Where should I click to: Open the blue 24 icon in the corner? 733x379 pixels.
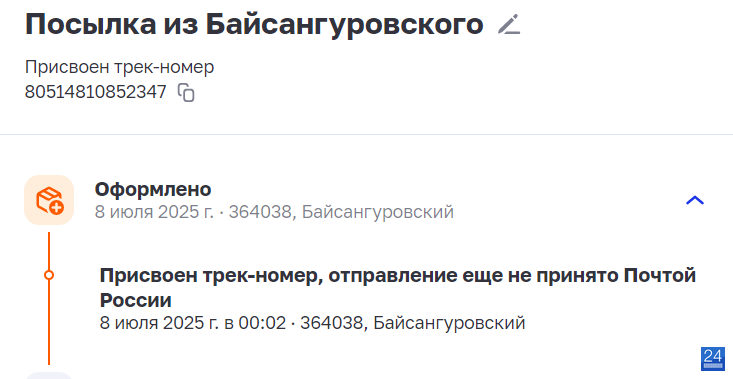[713, 358]
